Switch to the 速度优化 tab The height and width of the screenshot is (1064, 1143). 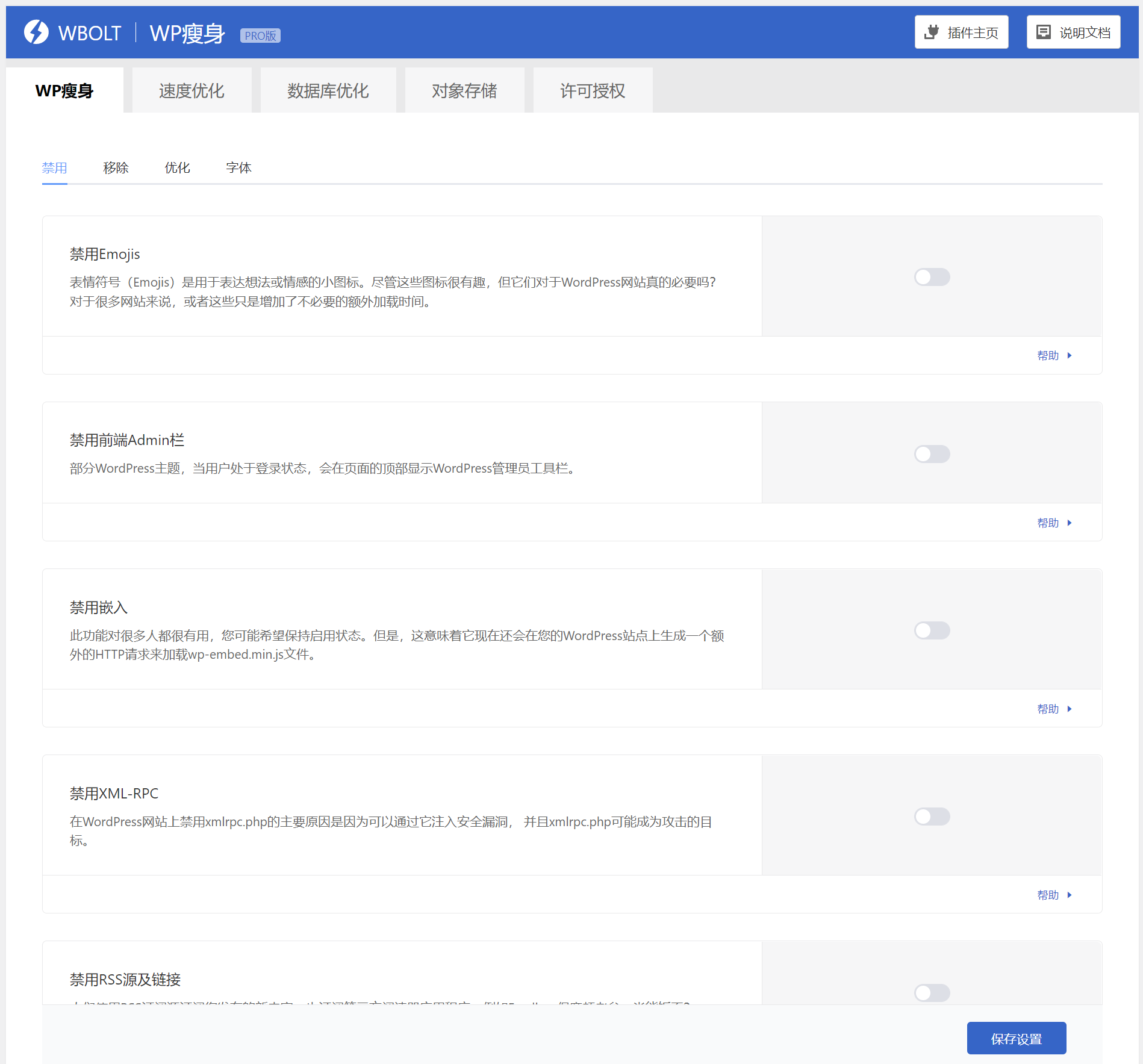[x=192, y=90]
